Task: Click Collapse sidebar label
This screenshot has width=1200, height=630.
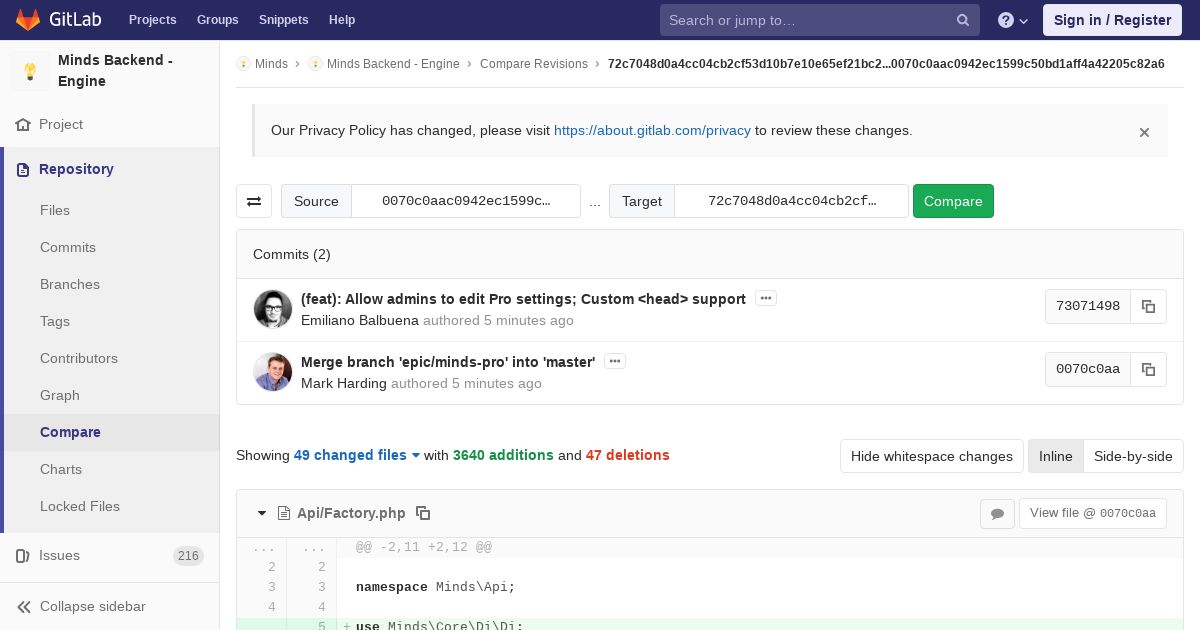Action: pos(93,607)
